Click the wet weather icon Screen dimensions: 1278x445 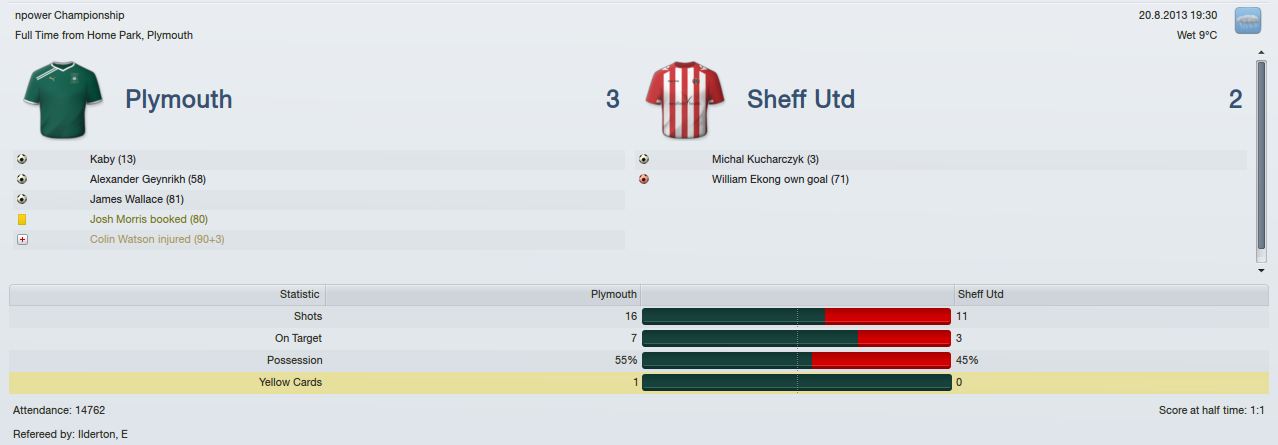(1247, 21)
